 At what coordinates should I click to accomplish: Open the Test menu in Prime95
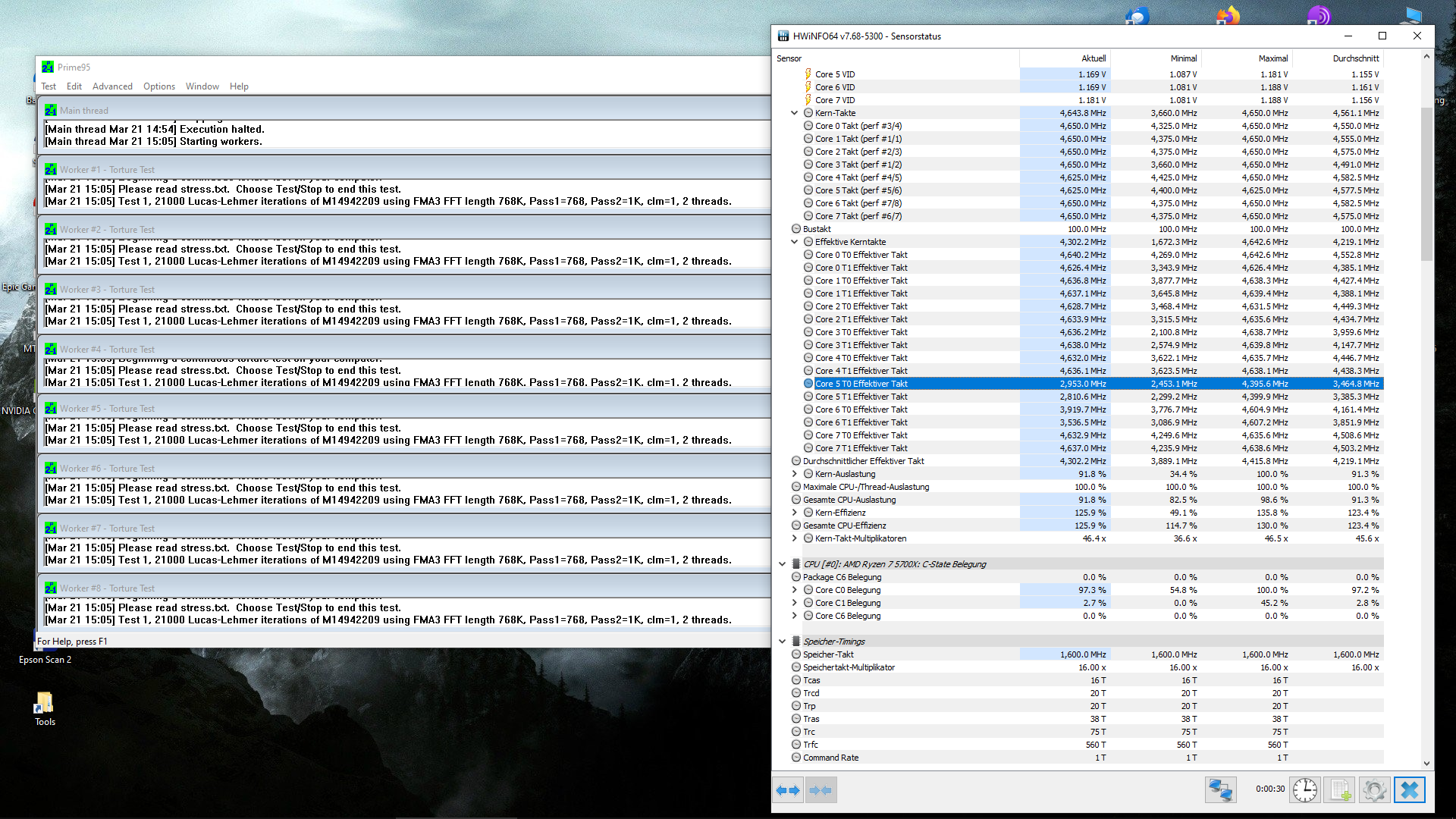coord(49,86)
